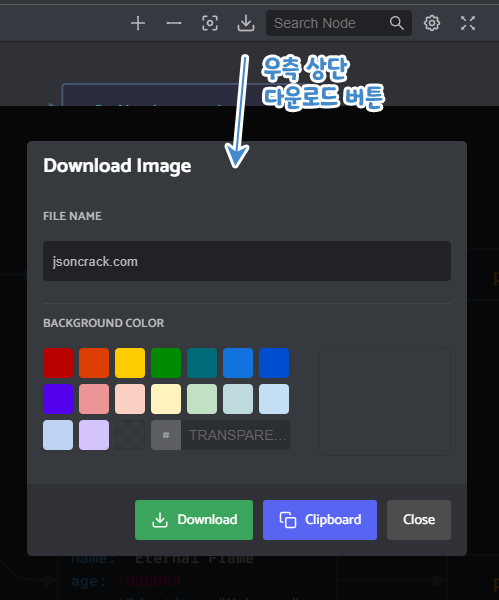Screen dimensions: 499x600
Task: Click the Close button in the dialog
Action: [419, 520]
